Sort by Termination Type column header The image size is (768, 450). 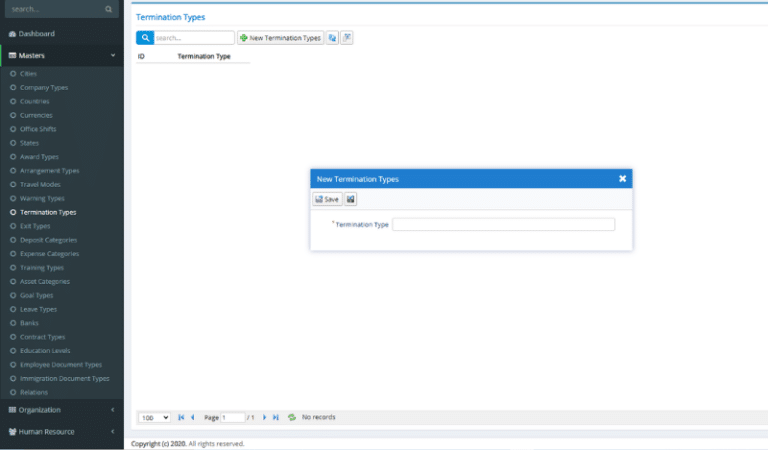[x=204, y=56]
